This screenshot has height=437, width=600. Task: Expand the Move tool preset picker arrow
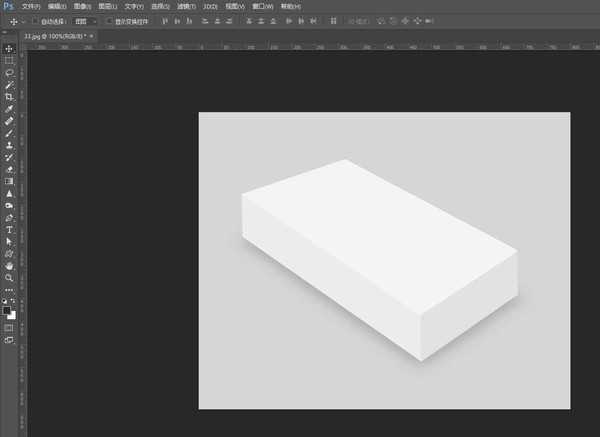coord(22,20)
